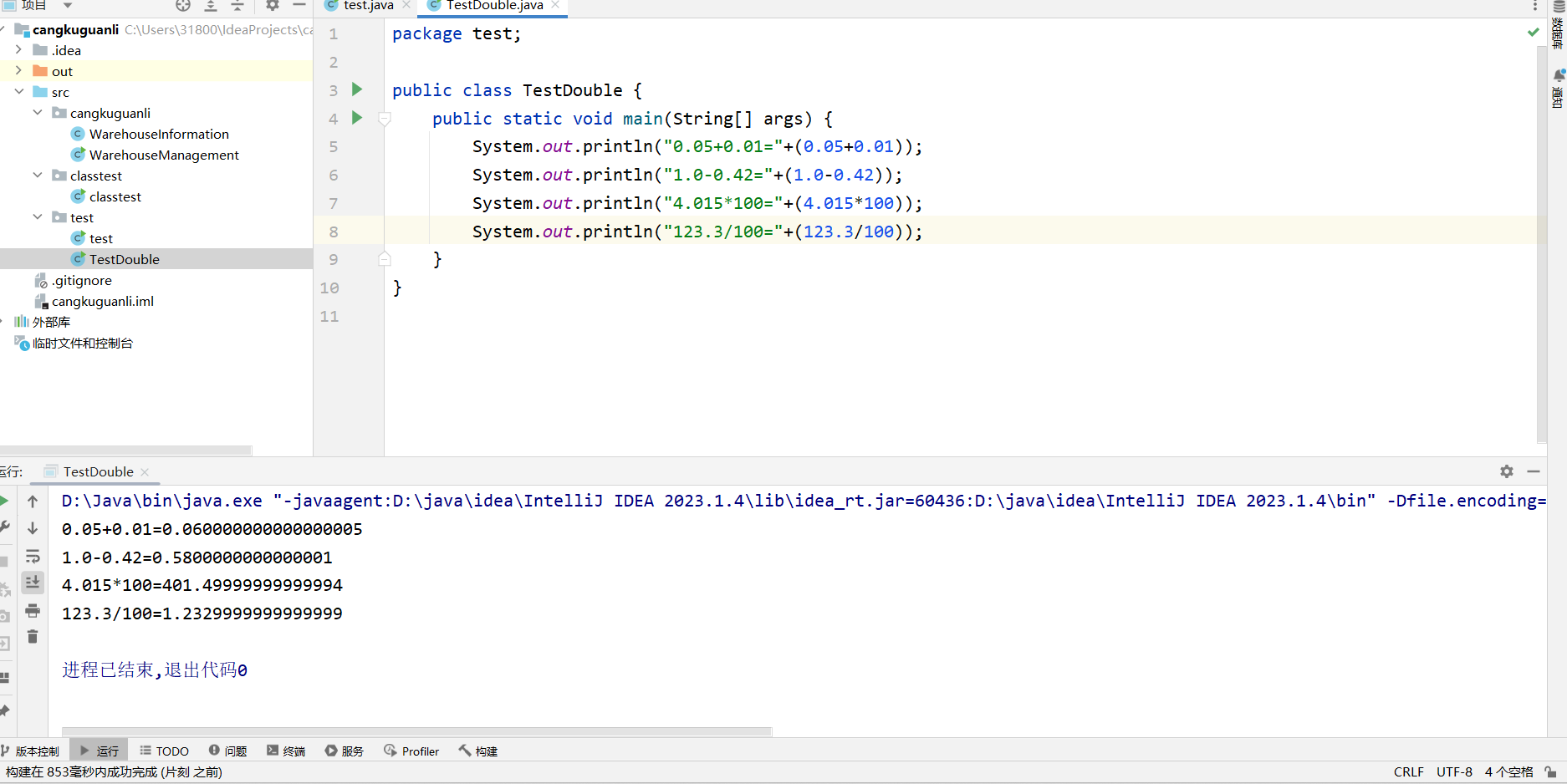
Task: Expand the .idea folder
Action: point(18,50)
